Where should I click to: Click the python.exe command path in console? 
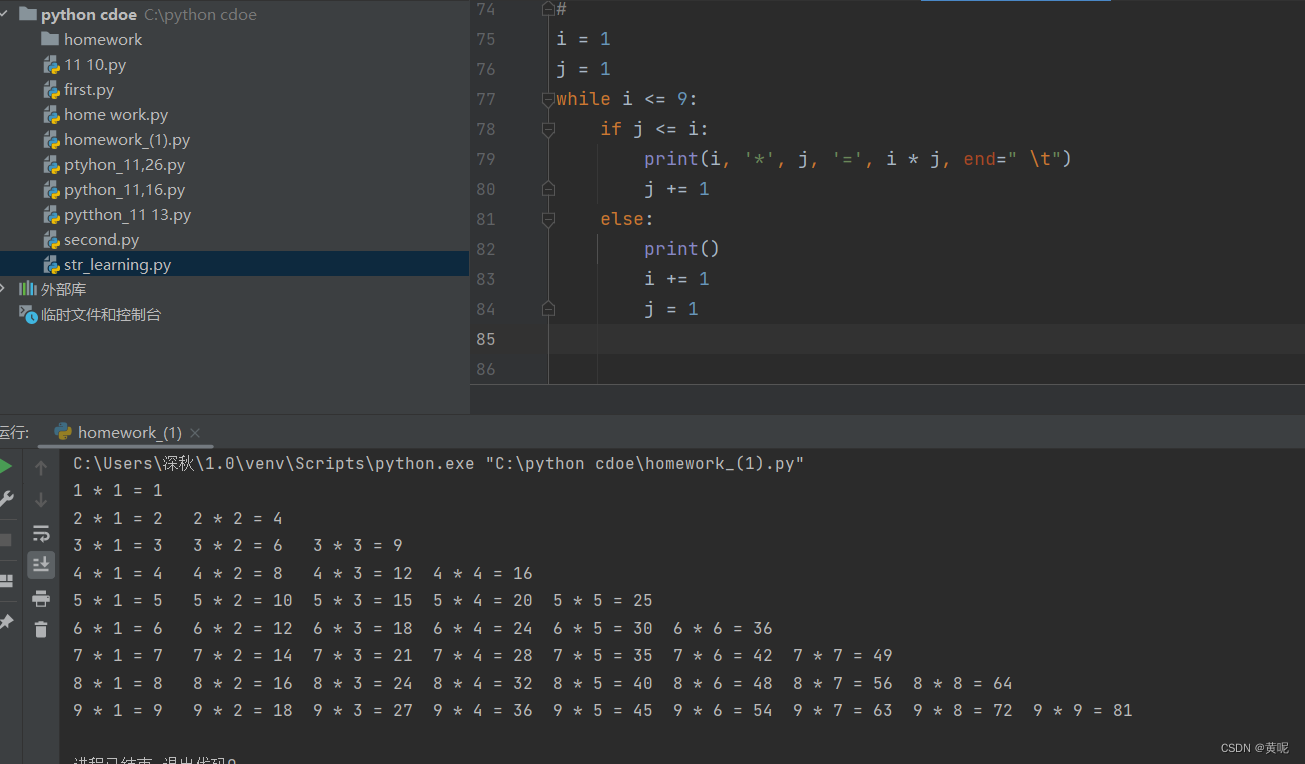tap(276, 463)
